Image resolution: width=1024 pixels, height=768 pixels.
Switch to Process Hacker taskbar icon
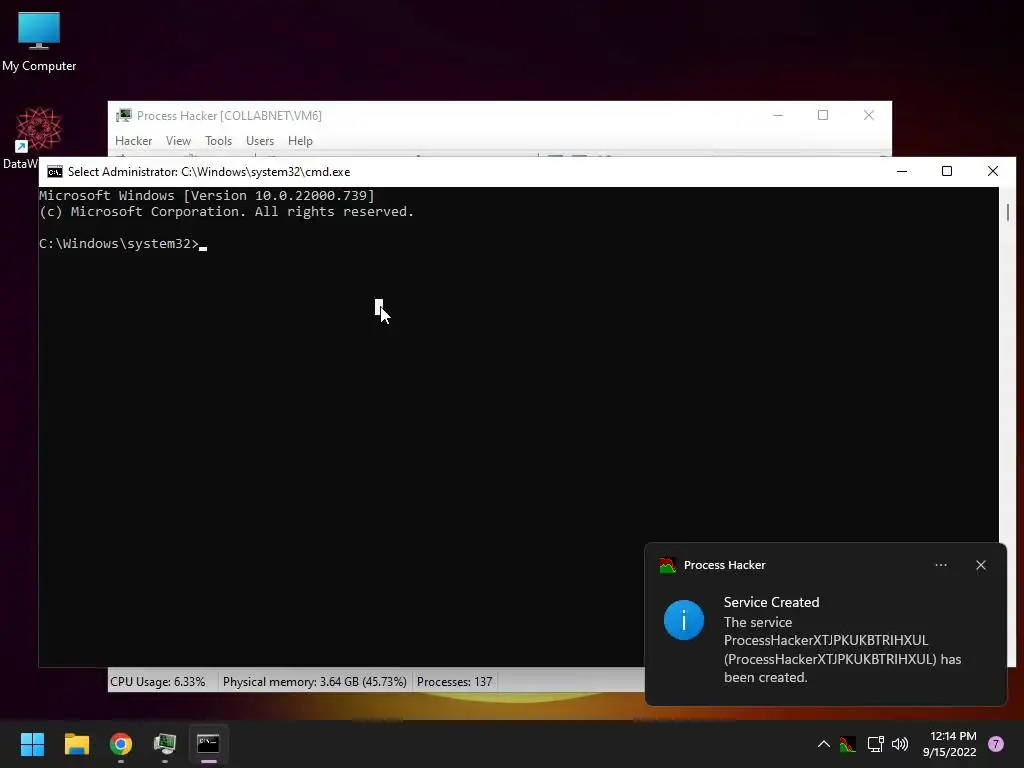(x=165, y=744)
